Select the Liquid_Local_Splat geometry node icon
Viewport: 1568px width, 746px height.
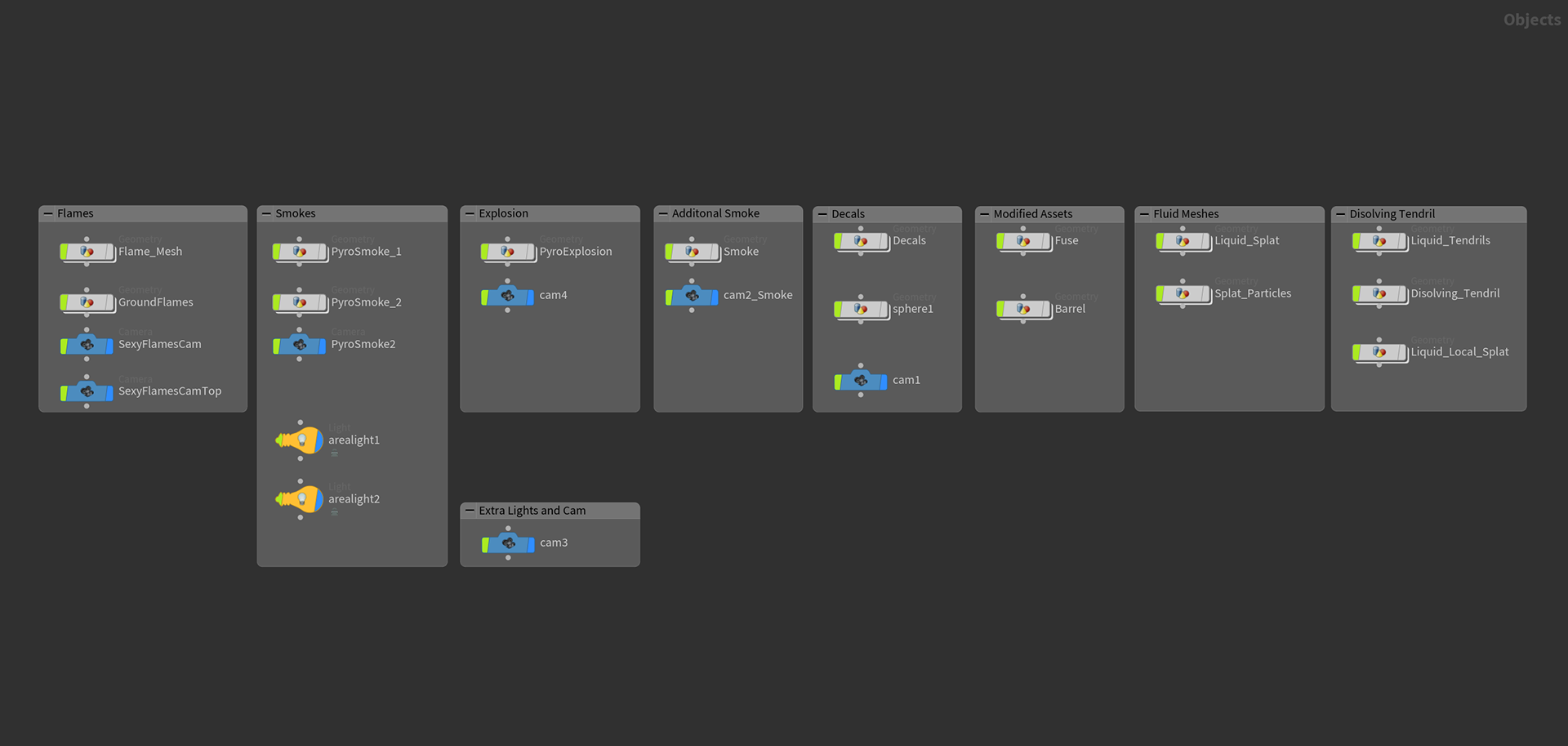[1380, 352]
